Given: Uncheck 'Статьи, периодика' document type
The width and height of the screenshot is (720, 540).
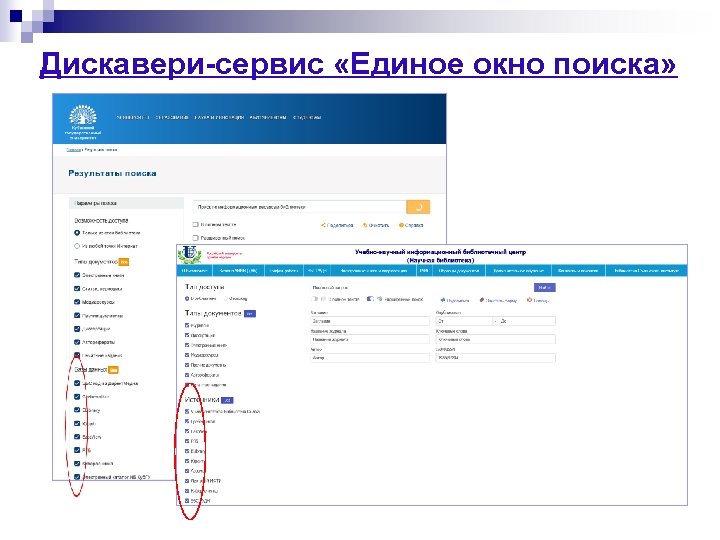Looking at the screenshot, I should [77, 289].
